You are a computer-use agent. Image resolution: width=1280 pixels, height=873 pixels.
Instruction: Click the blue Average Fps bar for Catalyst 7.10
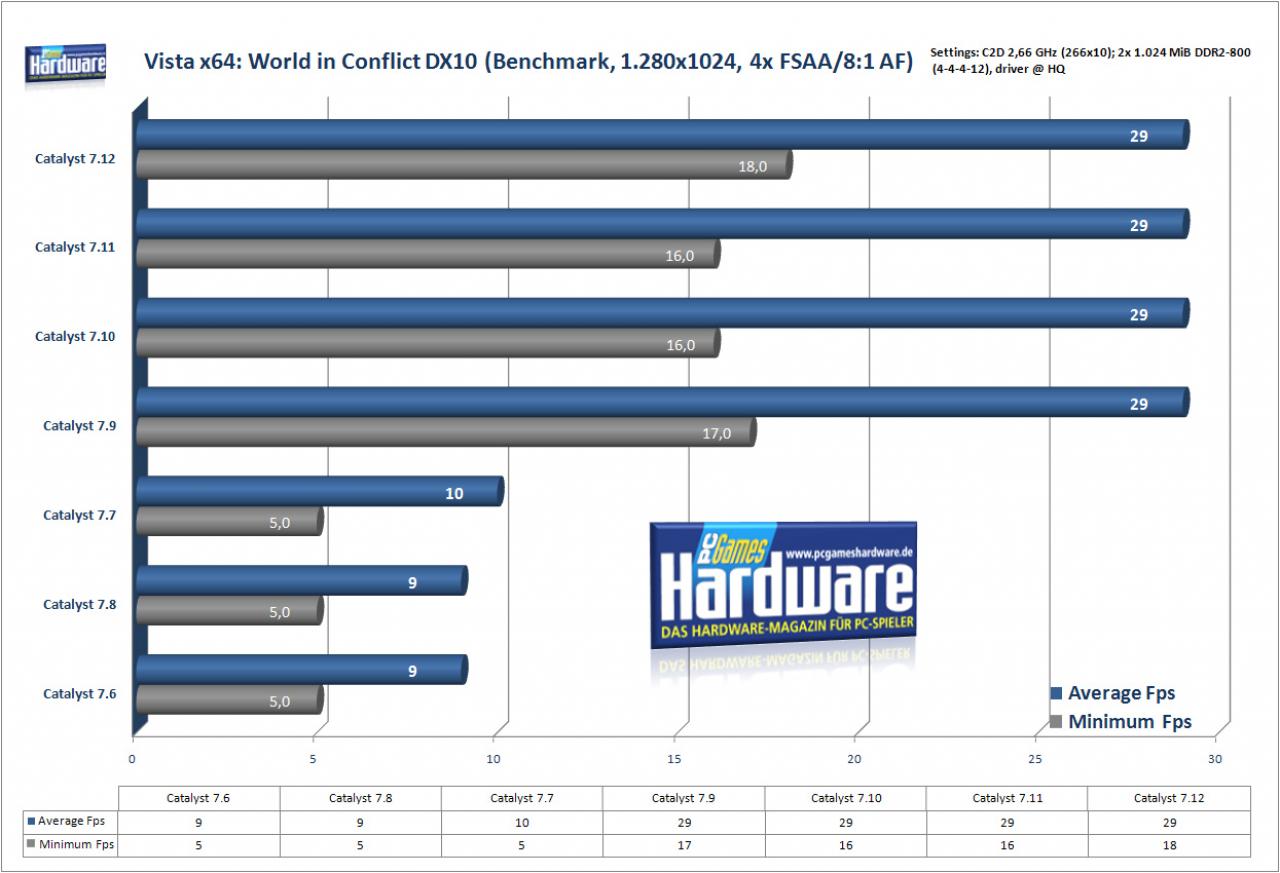[662, 313]
